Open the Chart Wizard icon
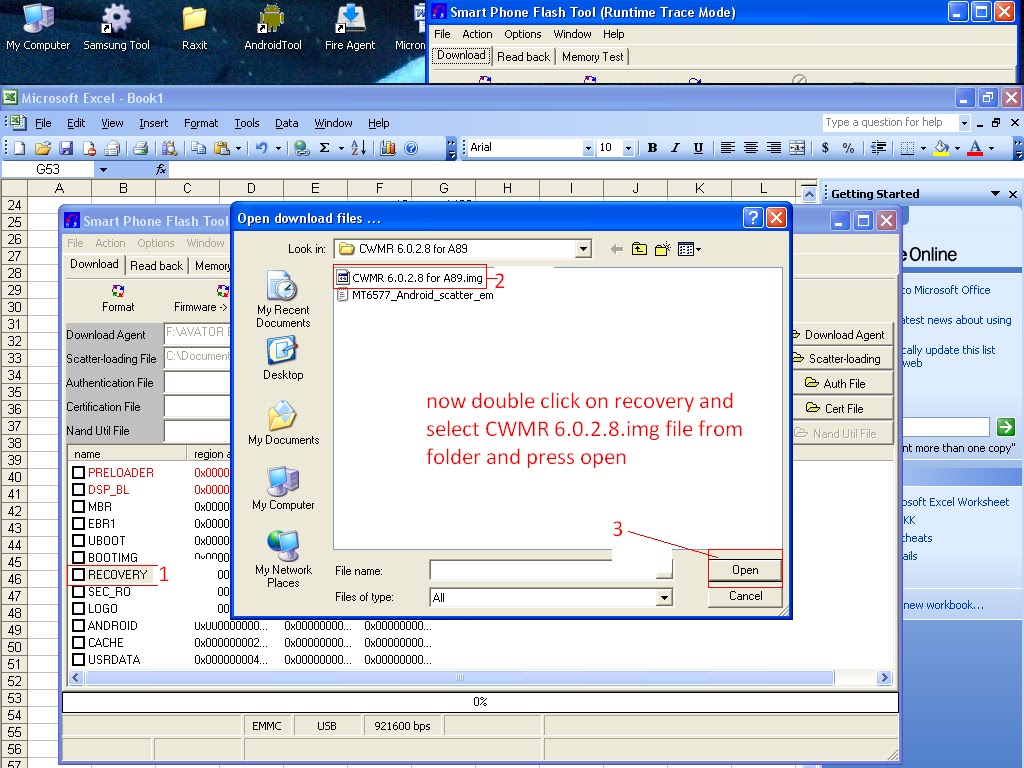 [388, 148]
